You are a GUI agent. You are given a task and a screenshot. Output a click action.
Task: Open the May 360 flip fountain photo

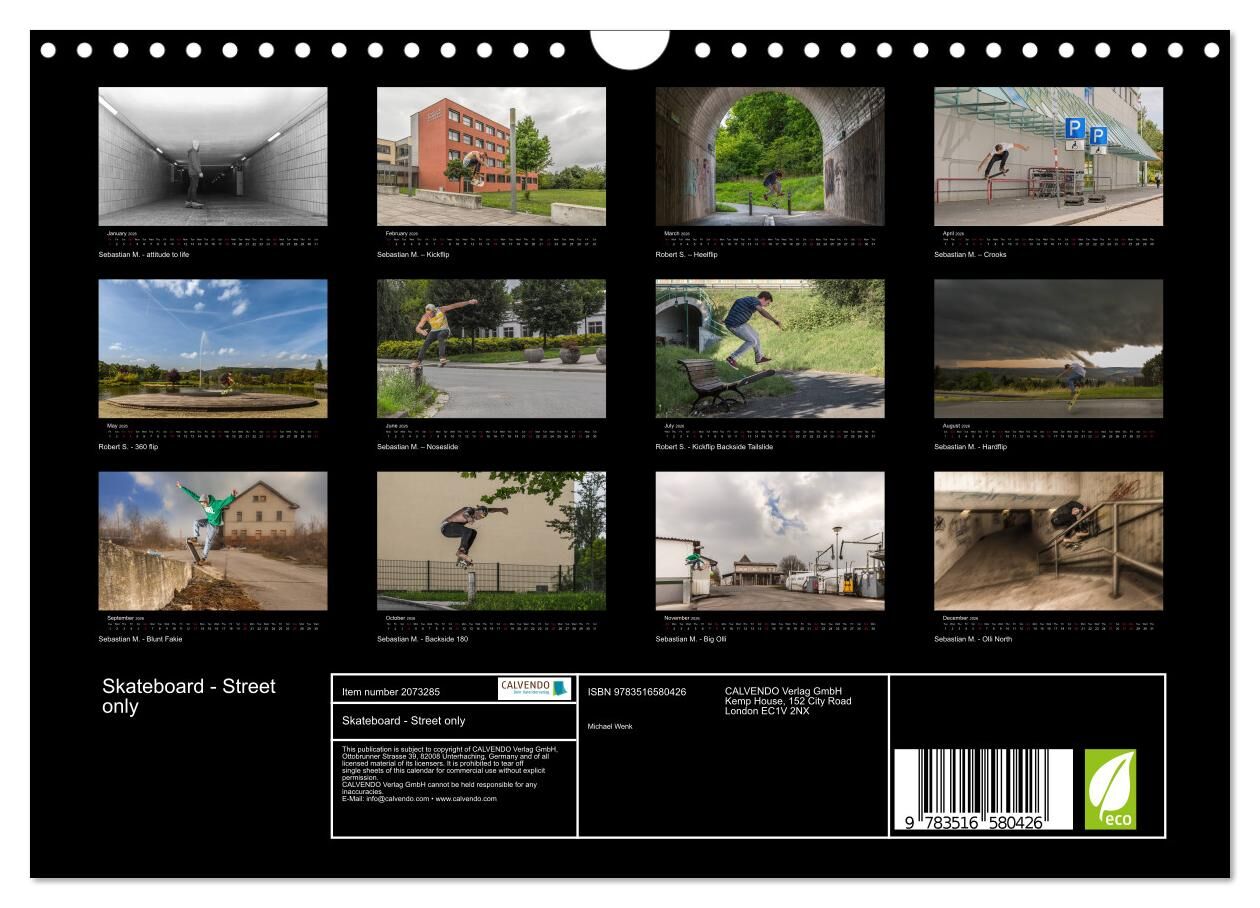(x=212, y=348)
